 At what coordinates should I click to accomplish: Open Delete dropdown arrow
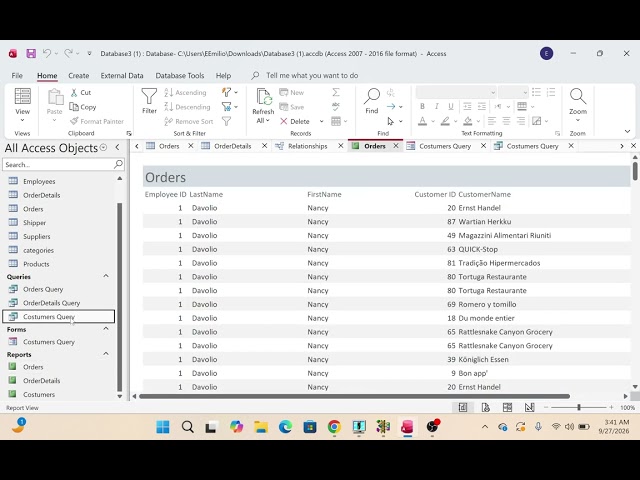click(322, 121)
